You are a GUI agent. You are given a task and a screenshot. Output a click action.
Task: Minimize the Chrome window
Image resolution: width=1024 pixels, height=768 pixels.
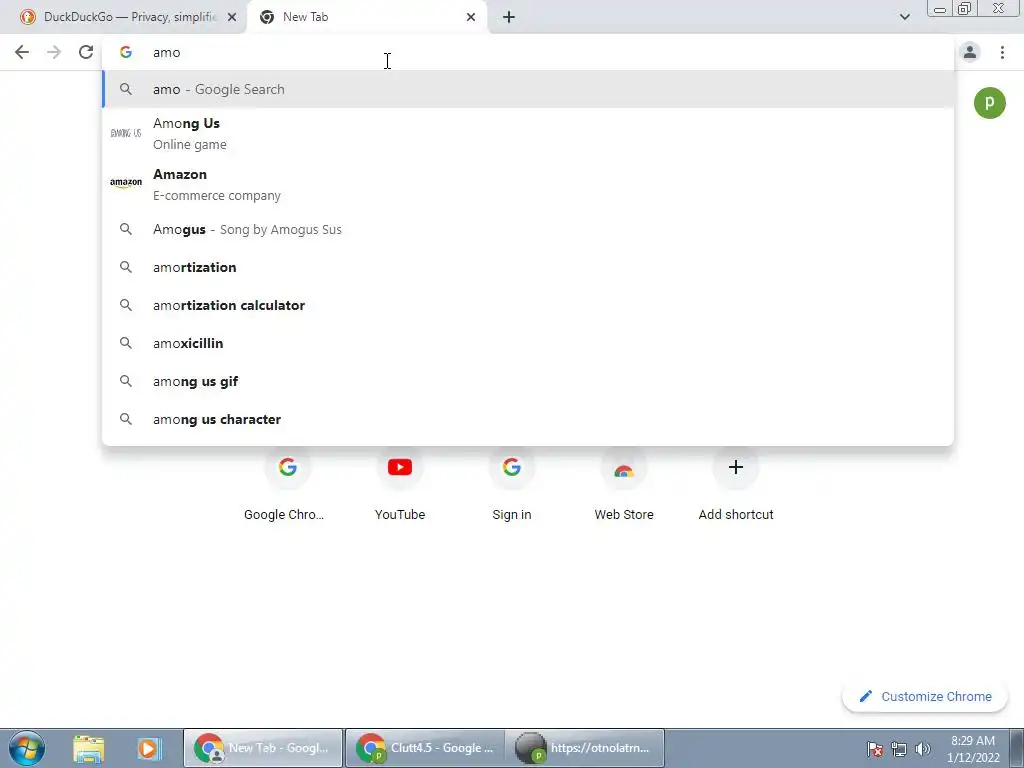[940, 8]
